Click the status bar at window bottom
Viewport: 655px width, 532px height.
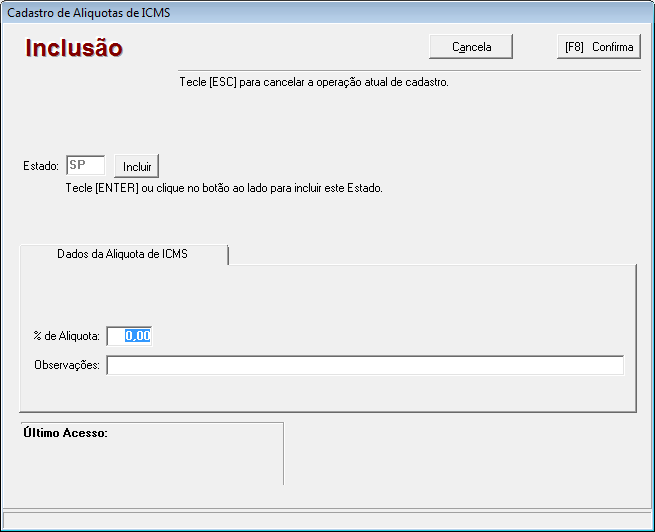coord(327,520)
